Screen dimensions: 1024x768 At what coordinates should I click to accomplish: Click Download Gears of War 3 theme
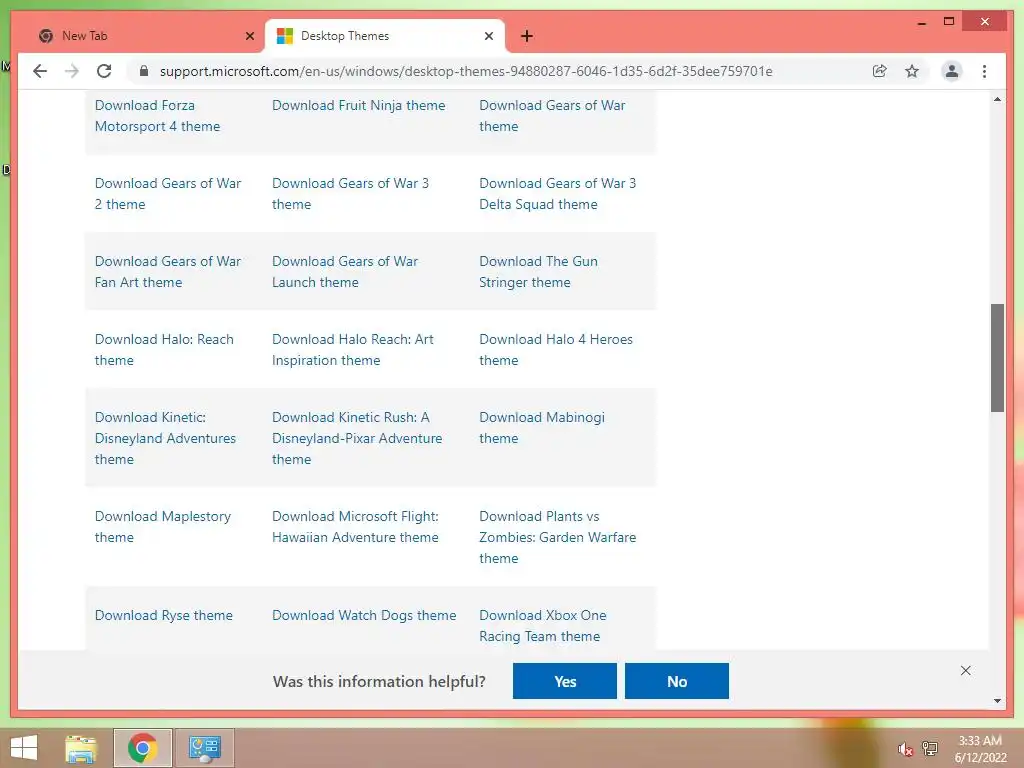[350, 193]
